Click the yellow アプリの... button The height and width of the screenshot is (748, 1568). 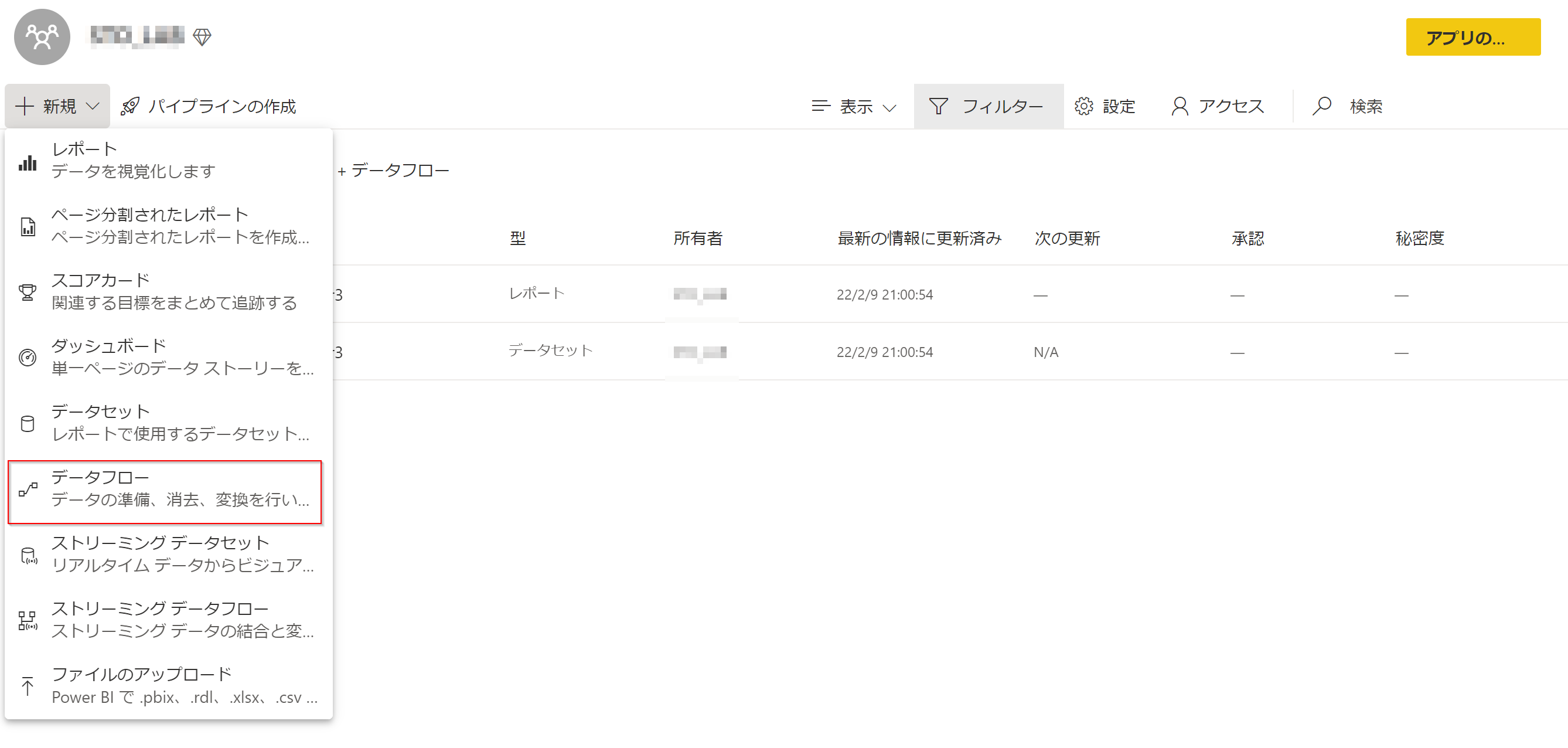pyautogui.click(x=1472, y=37)
